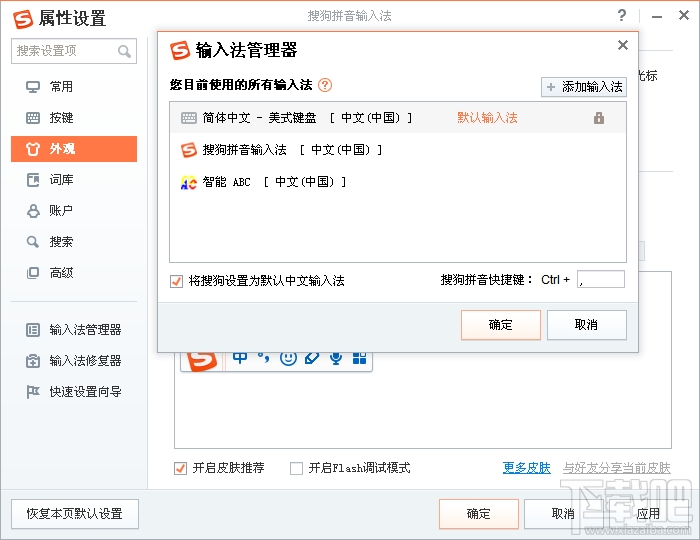Image resolution: width=700 pixels, height=540 pixels.
Task: Click the 中 language toggle on preview bar
Action: click(x=240, y=358)
